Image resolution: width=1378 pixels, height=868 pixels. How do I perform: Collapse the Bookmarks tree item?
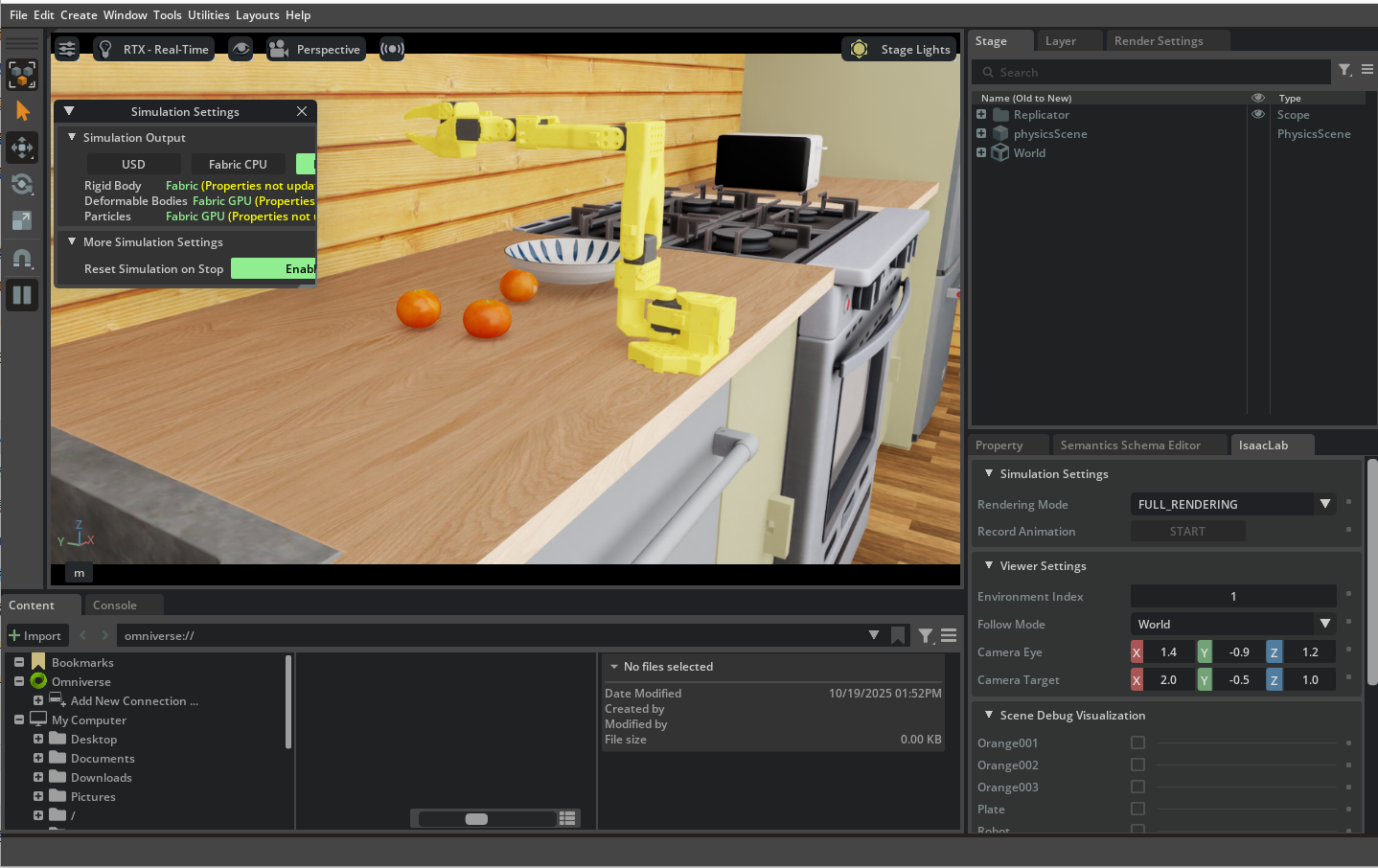point(19,662)
